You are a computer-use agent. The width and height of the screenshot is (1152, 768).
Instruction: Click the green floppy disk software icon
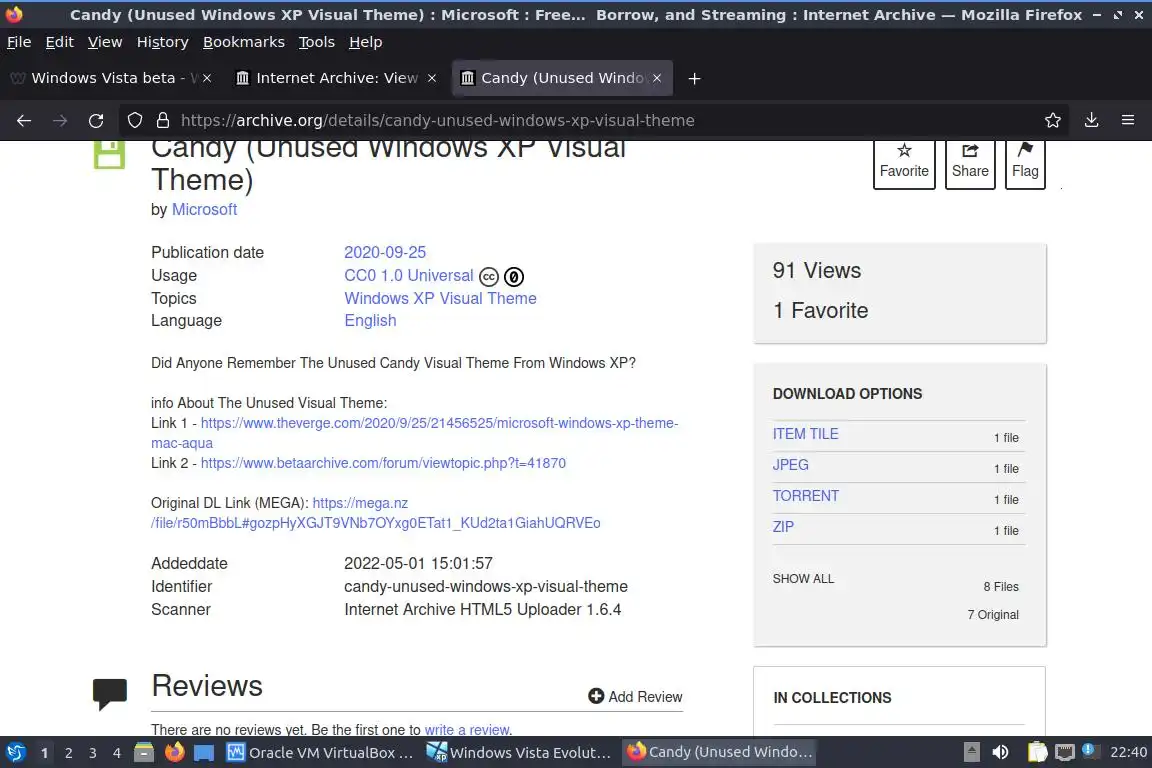pos(109,154)
